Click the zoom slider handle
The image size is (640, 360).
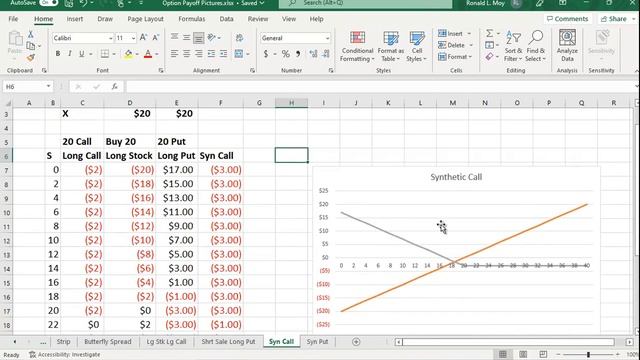click(x=588, y=354)
